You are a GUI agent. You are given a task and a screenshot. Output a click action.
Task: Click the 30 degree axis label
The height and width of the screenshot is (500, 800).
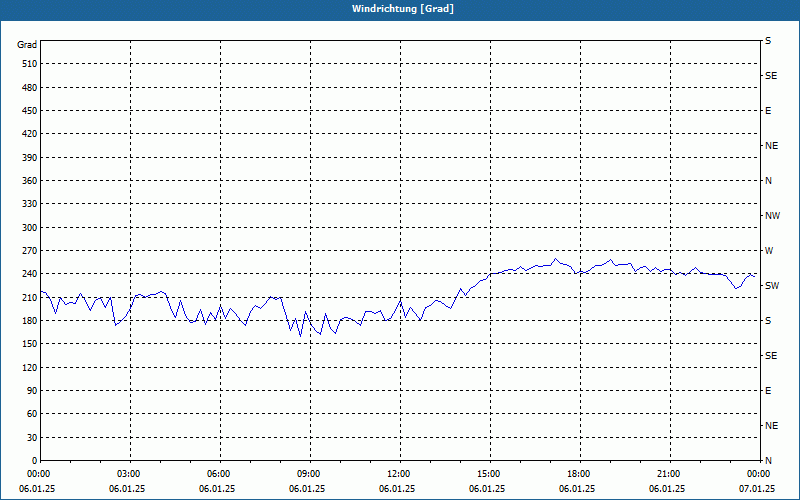click(32, 438)
